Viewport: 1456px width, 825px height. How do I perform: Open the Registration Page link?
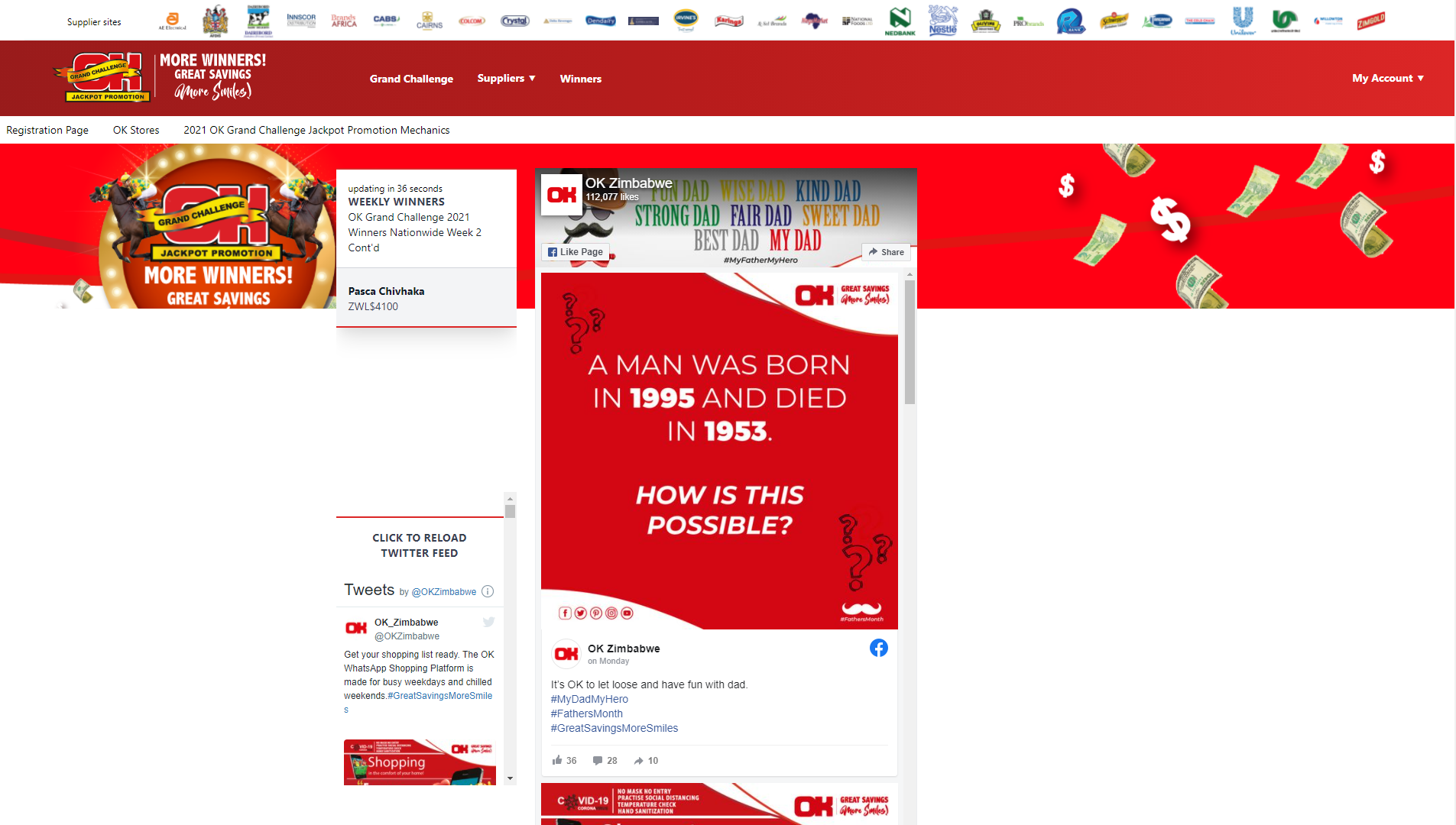tap(47, 130)
